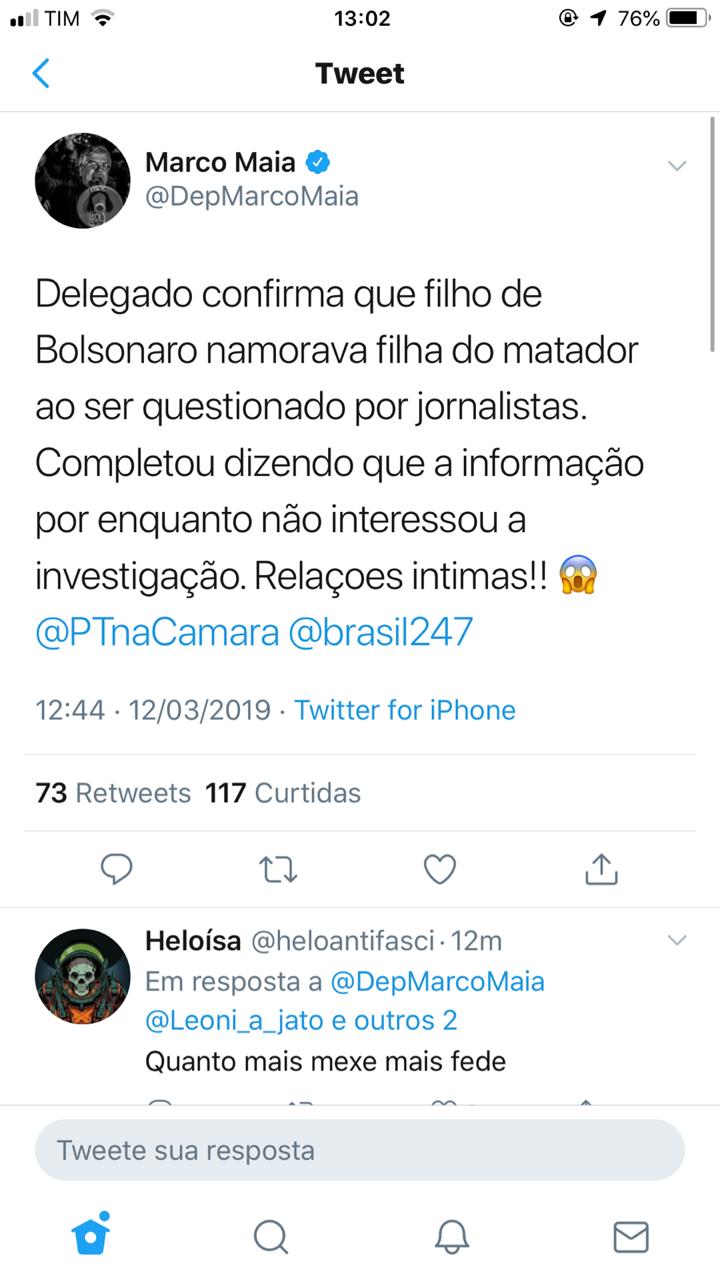Open the Notifications bell tab
The height and width of the screenshot is (1280, 720).
[x=451, y=1237]
